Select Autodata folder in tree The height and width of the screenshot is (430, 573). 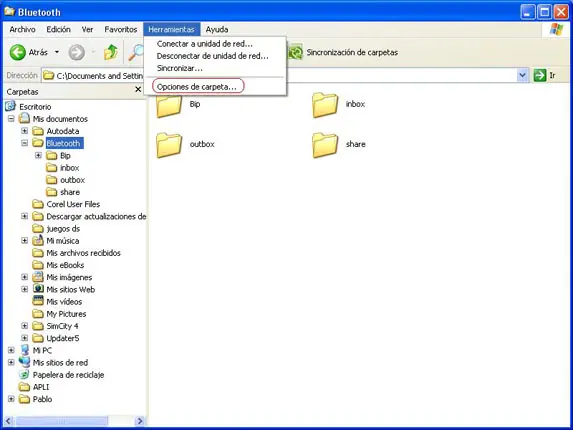click(x=62, y=131)
